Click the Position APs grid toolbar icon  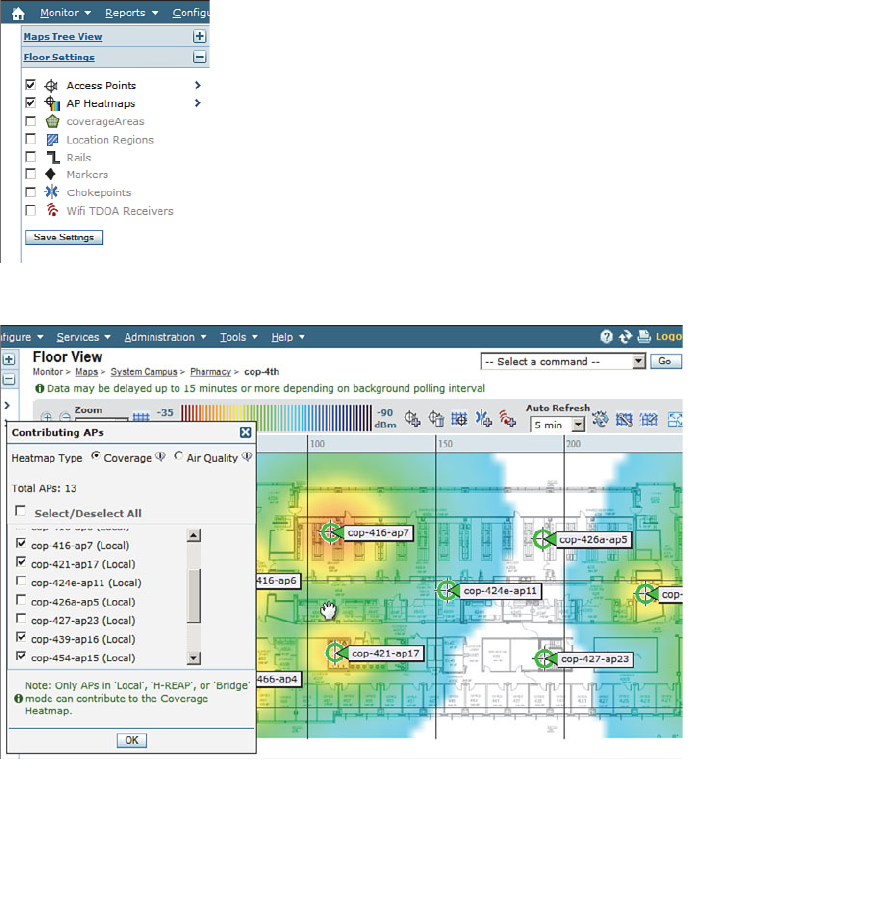tap(459, 419)
